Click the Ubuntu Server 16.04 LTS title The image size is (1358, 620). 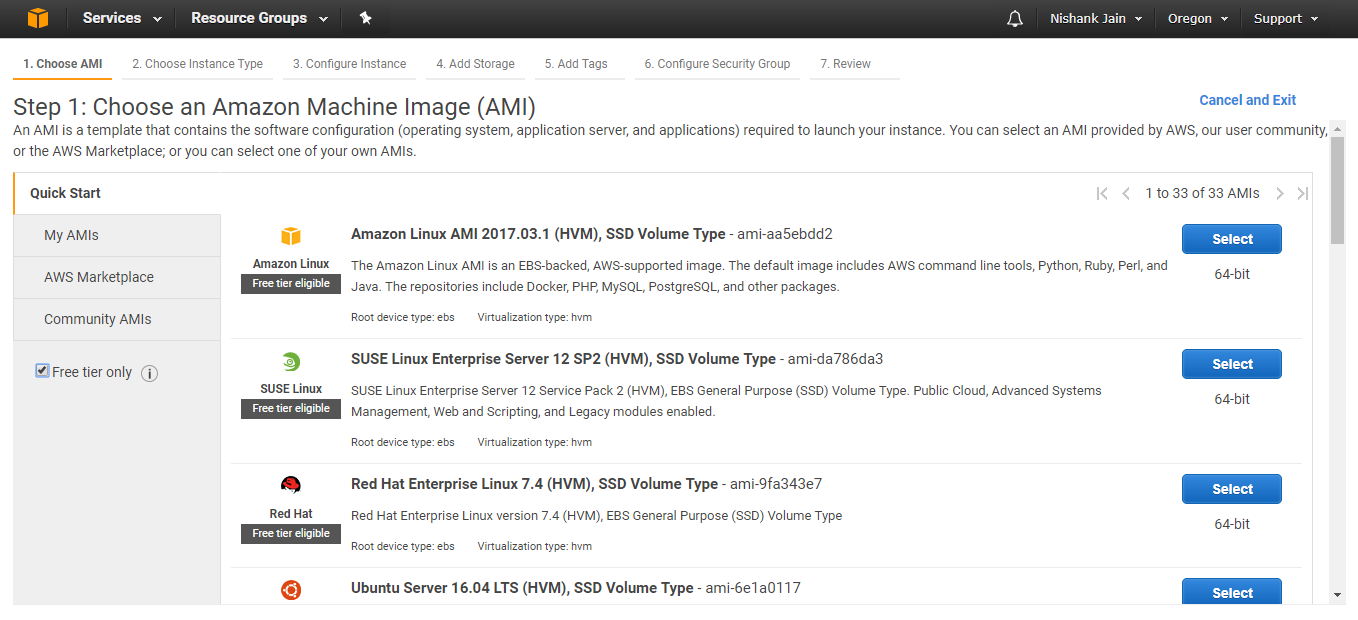click(x=522, y=588)
